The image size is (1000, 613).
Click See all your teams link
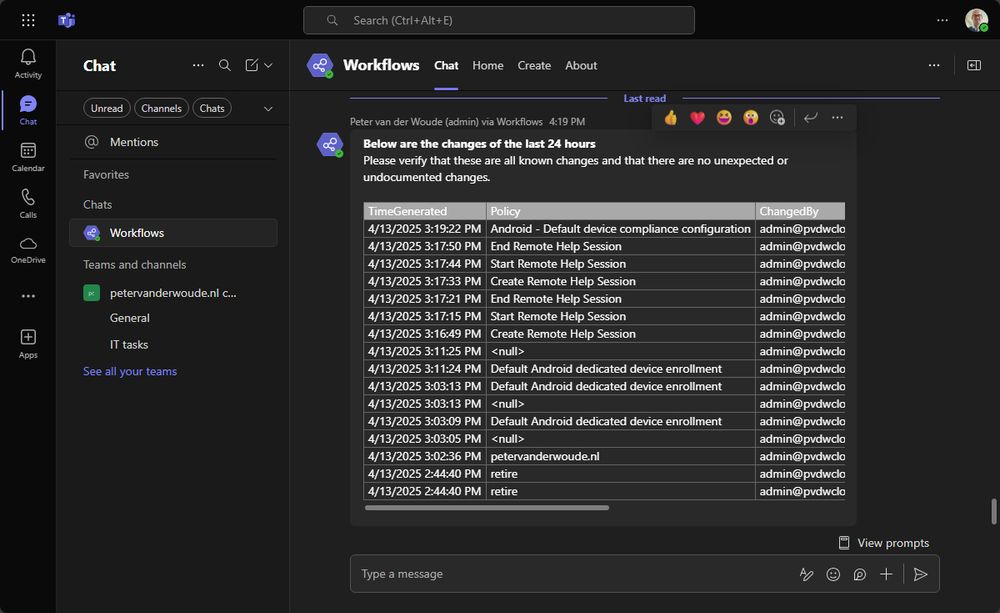click(130, 371)
